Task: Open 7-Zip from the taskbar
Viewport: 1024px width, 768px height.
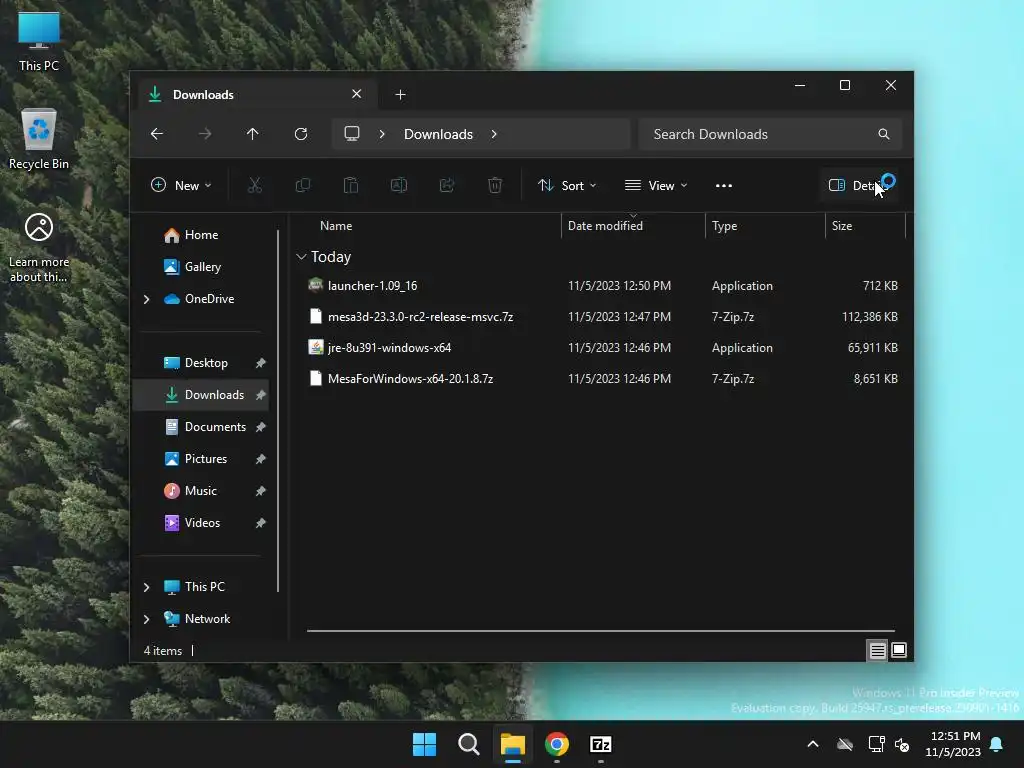Action: 601,744
